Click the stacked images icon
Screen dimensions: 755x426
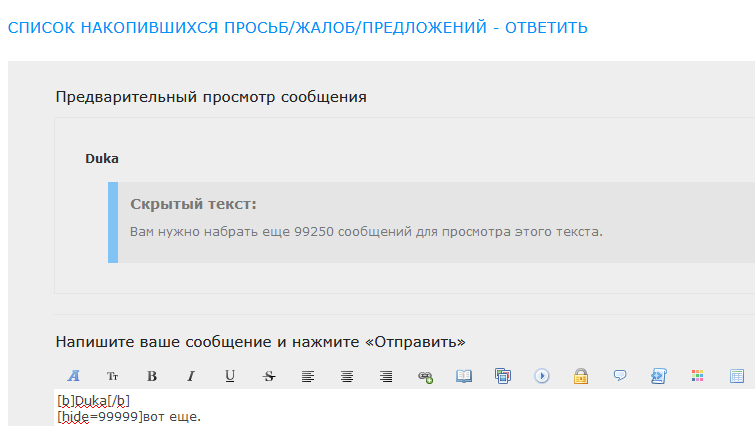503,376
